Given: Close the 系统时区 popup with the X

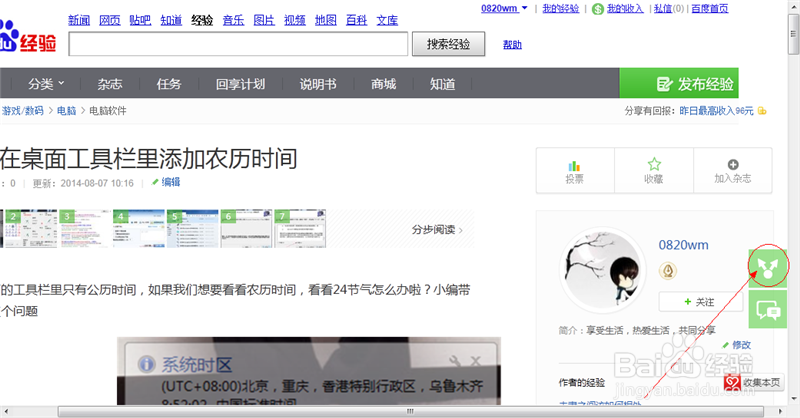Looking at the screenshot, I should click(476, 361).
